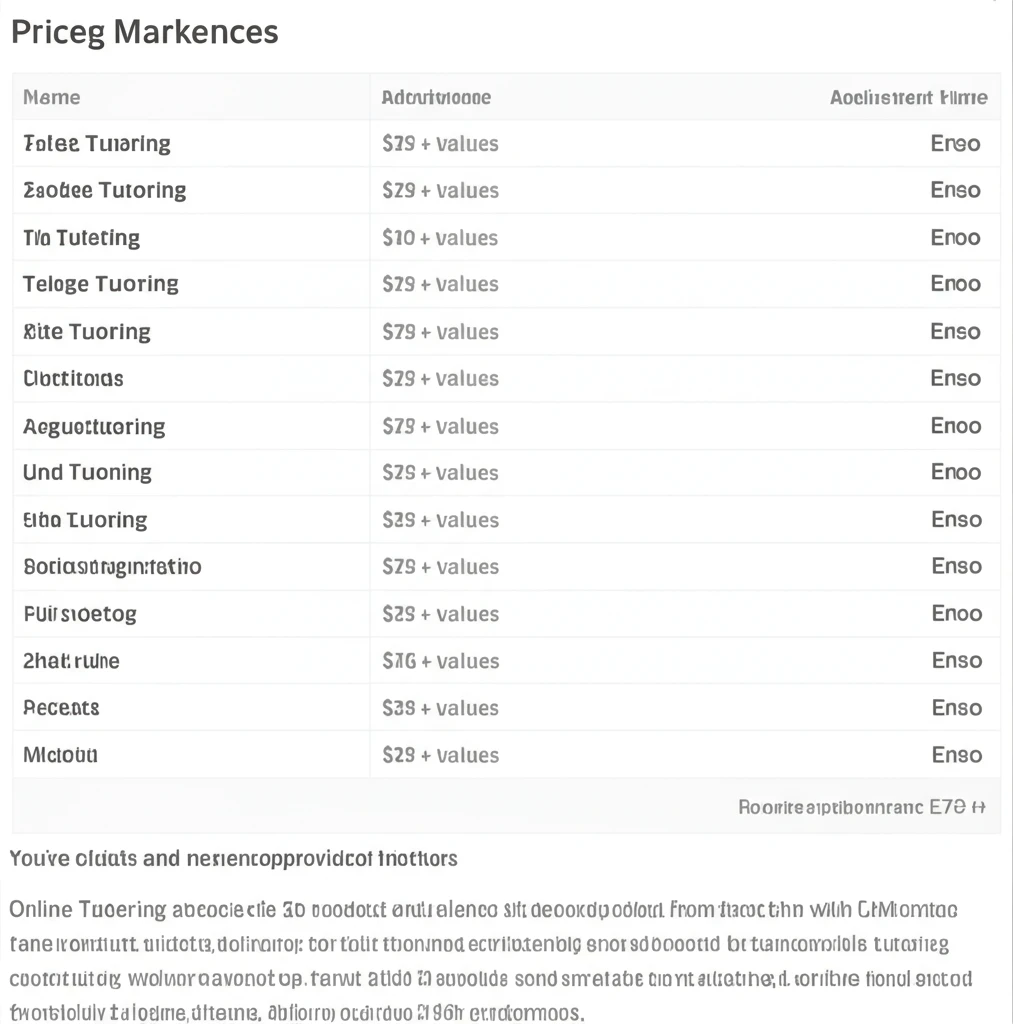Image resolution: width=1013 pixels, height=1024 pixels.
Task: Open the Recents row
Action: tap(506, 708)
